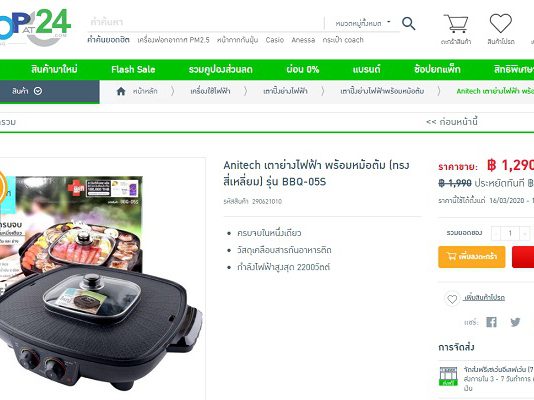Open the ผ่อน 0% menu item
Viewport: 534px width, 400px height.
302,69
